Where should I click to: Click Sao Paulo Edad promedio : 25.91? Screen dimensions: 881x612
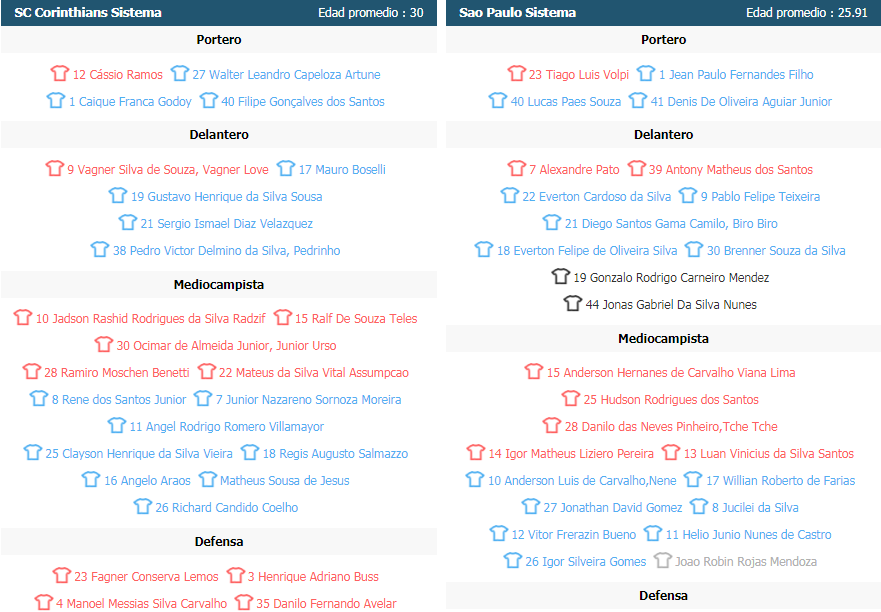[807, 13]
